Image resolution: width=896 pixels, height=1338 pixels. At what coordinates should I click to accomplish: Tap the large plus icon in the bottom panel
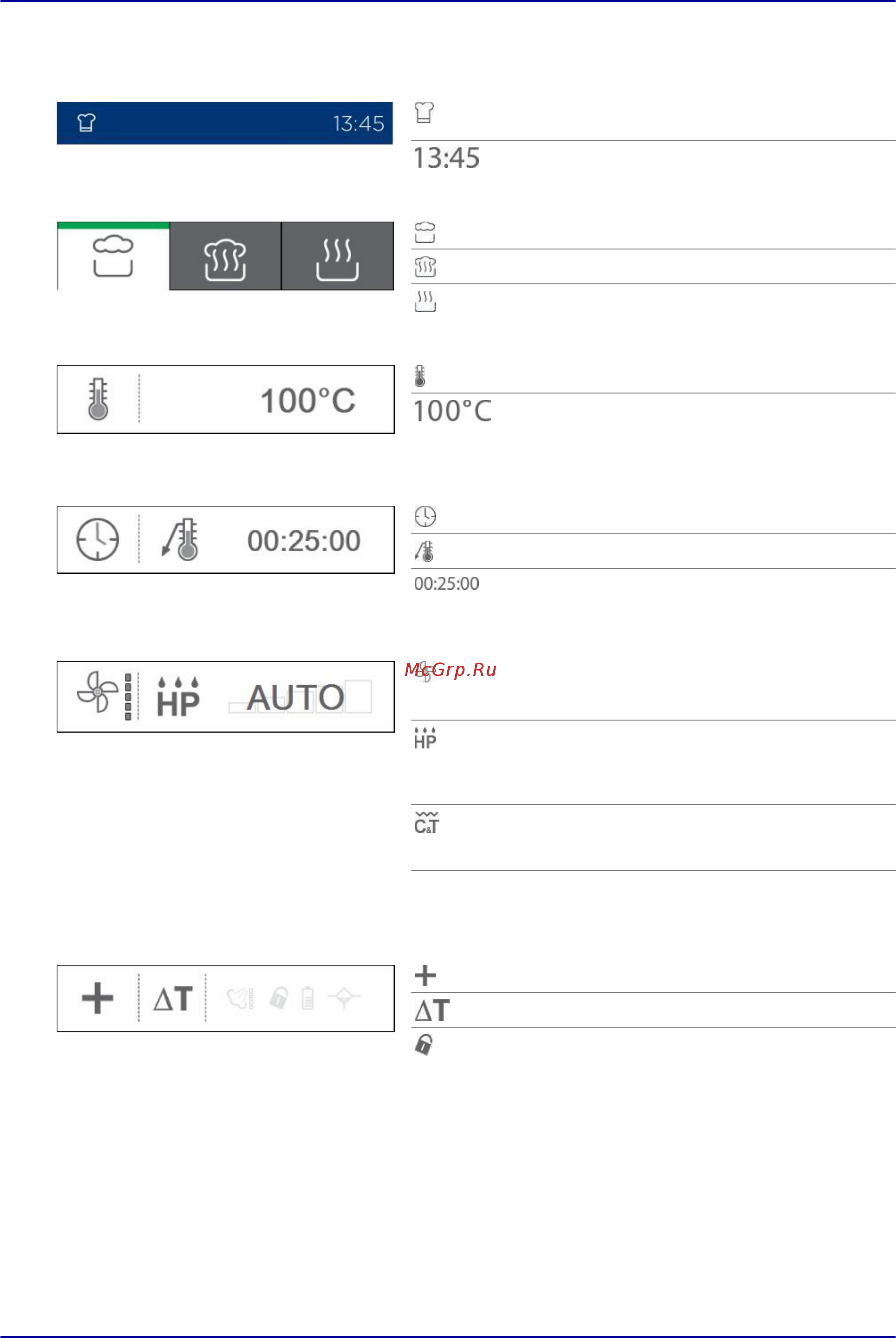97,998
